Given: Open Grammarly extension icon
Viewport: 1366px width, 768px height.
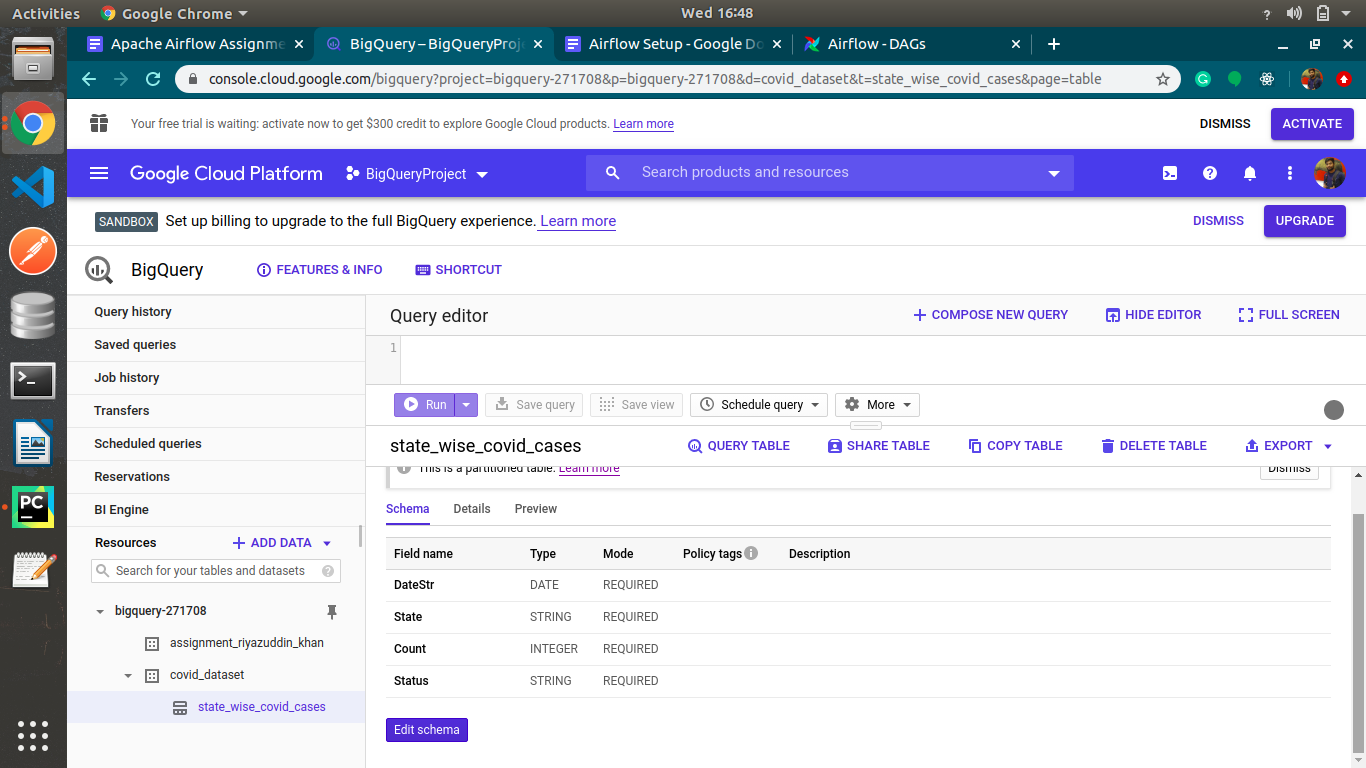Looking at the screenshot, I should [1203, 79].
